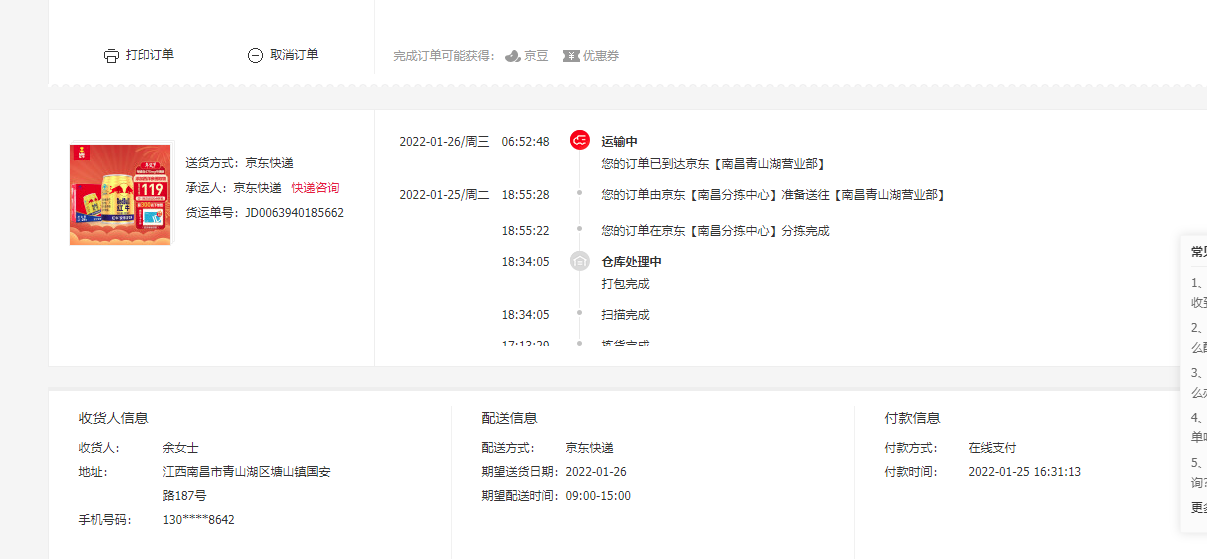Image resolution: width=1207 pixels, height=559 pixels.
Task: Click recipient name 余女士
Action: click(x=180, y=448)
